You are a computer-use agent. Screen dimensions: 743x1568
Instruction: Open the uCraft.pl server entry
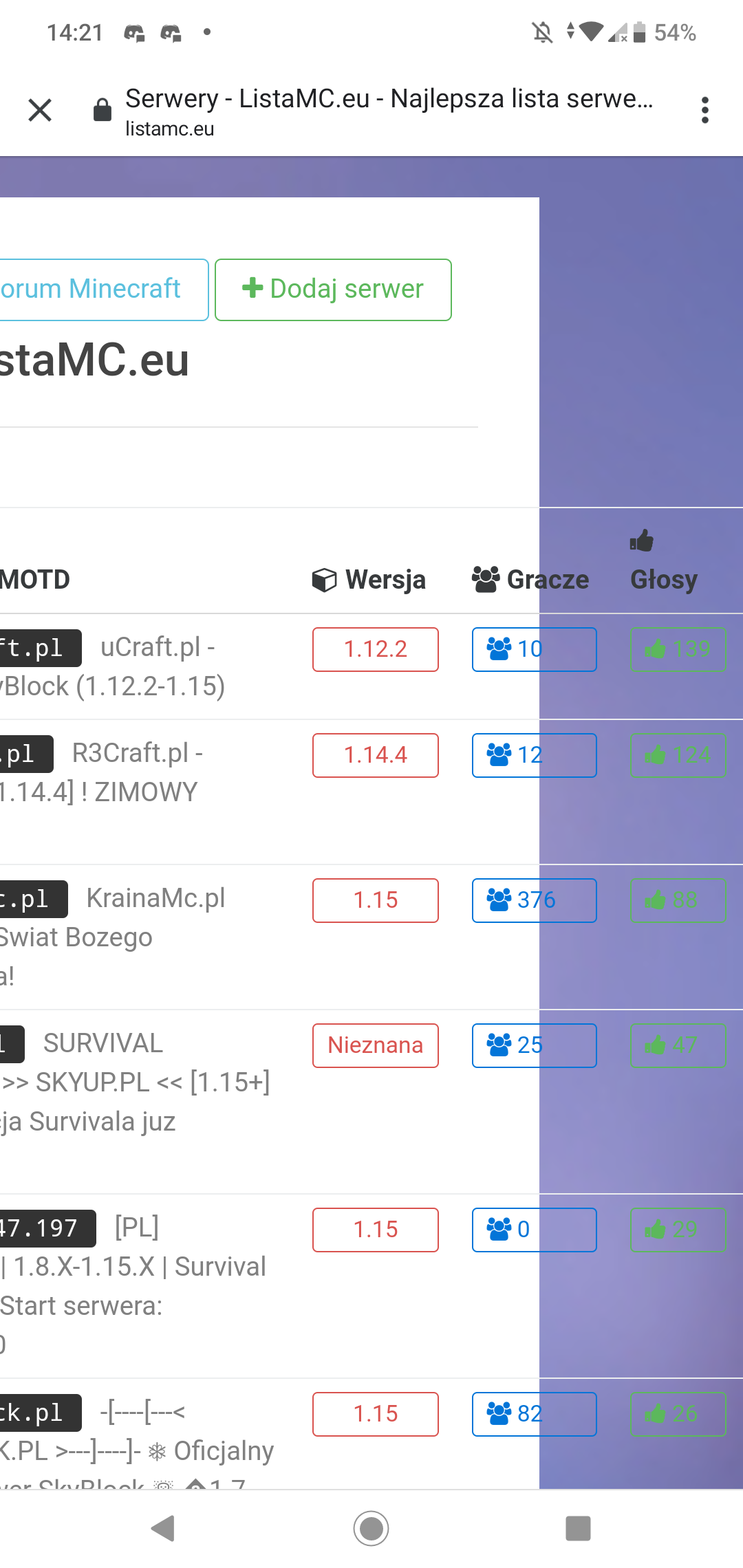pos(157,647)
